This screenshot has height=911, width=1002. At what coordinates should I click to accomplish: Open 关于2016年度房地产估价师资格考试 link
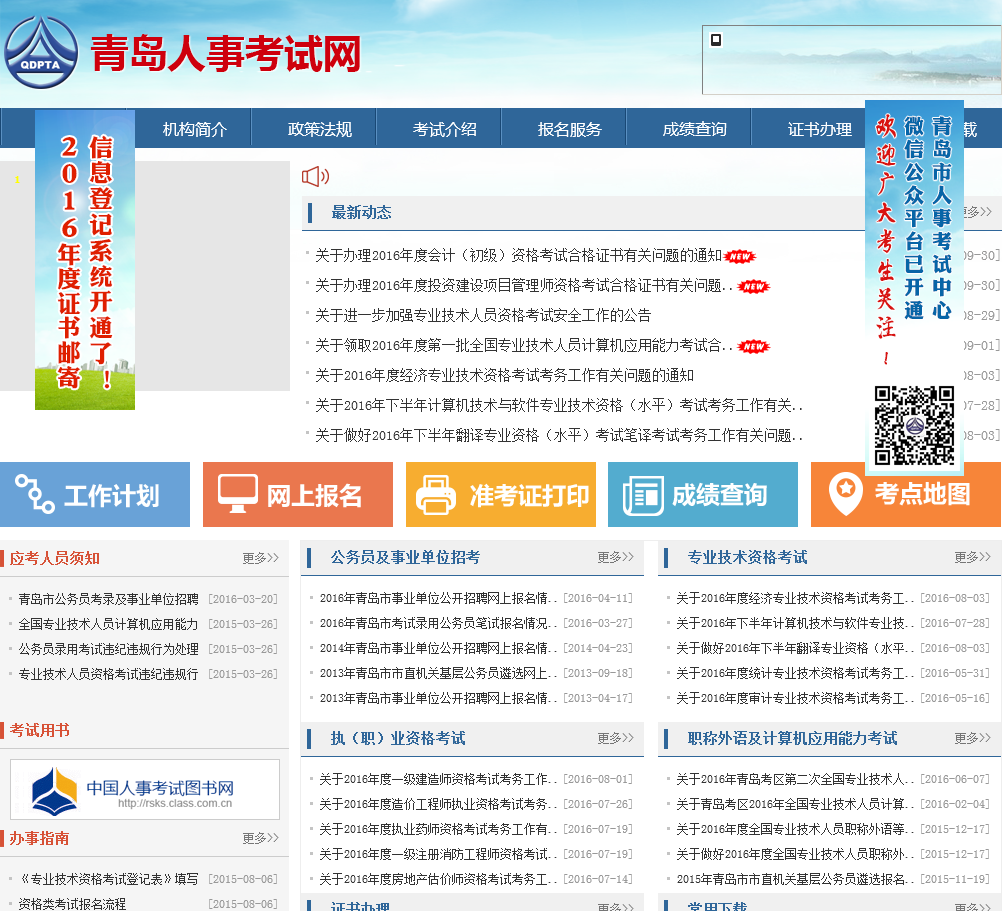click(438, 879)
